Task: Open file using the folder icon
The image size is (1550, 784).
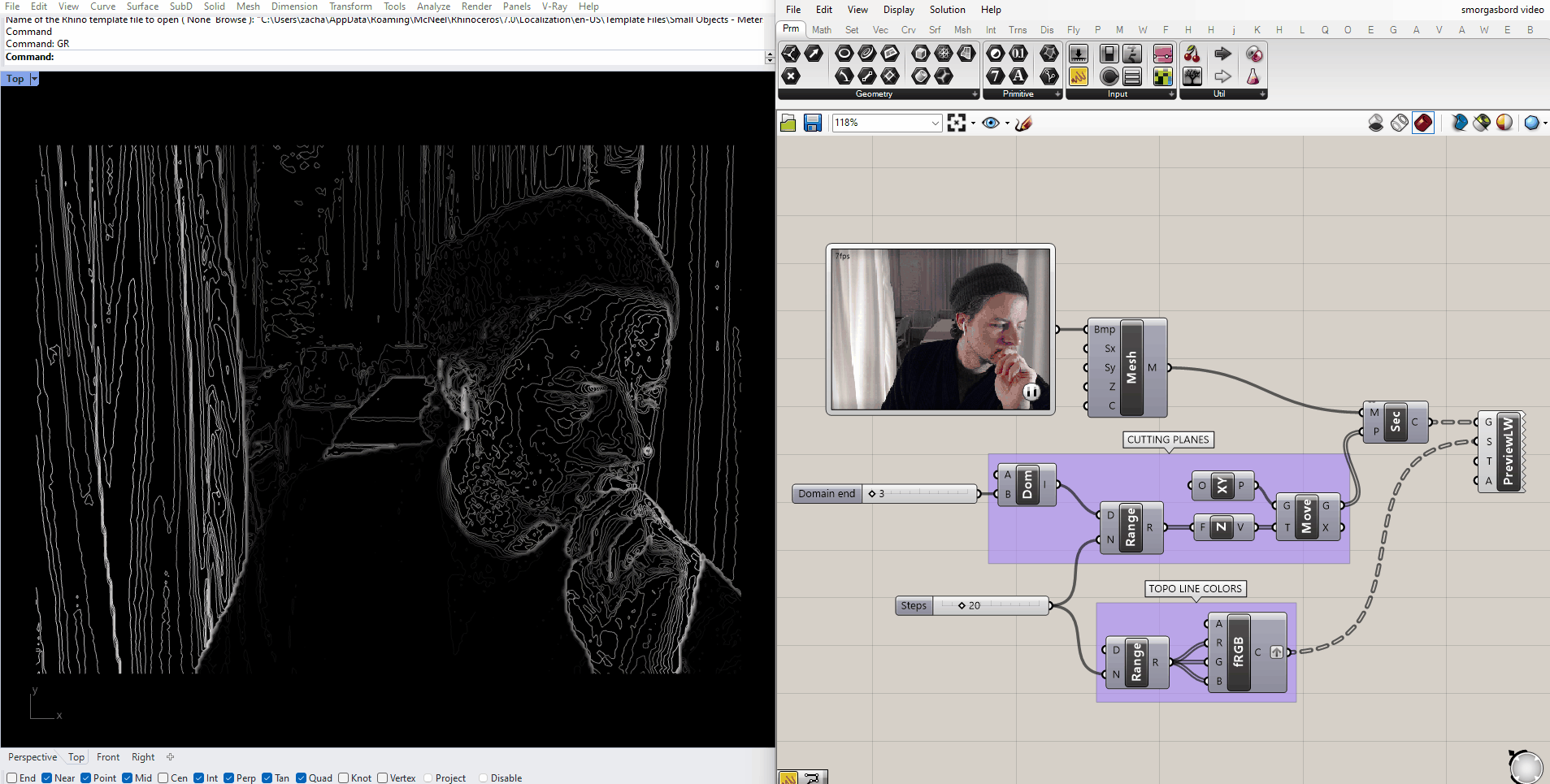Action: tap(788, 123)
